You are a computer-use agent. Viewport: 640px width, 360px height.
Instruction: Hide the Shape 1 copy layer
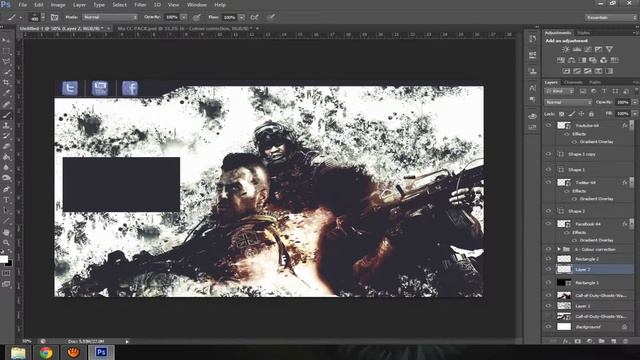(x=548, y=154)
